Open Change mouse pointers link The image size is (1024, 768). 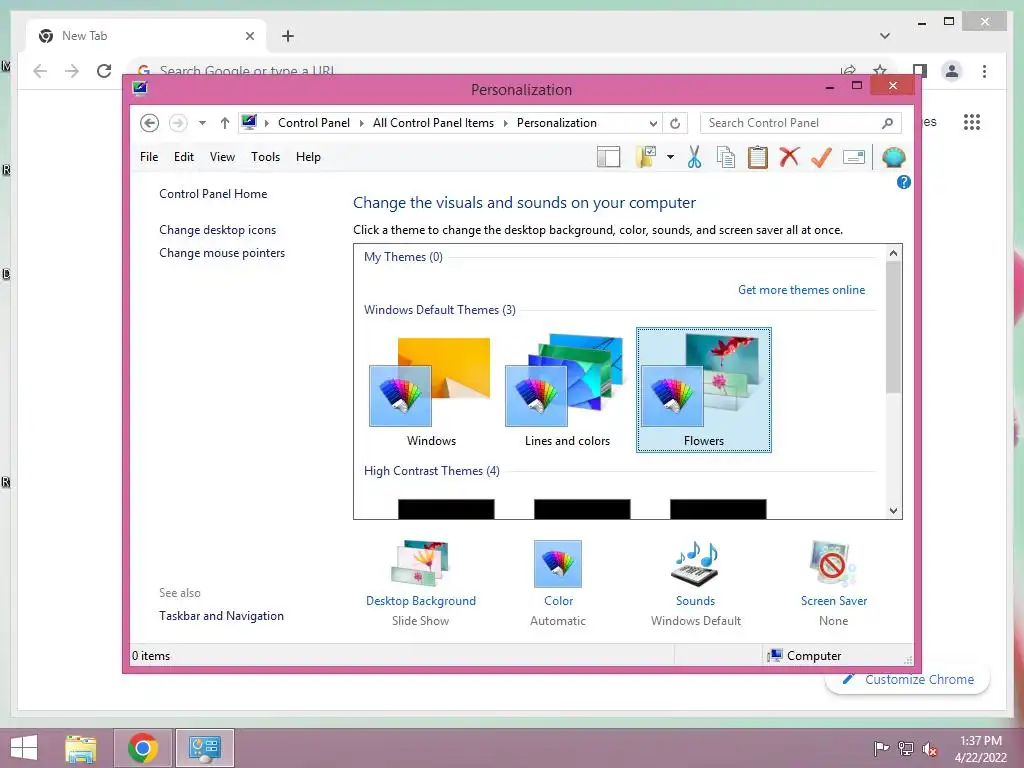(222, 253)
